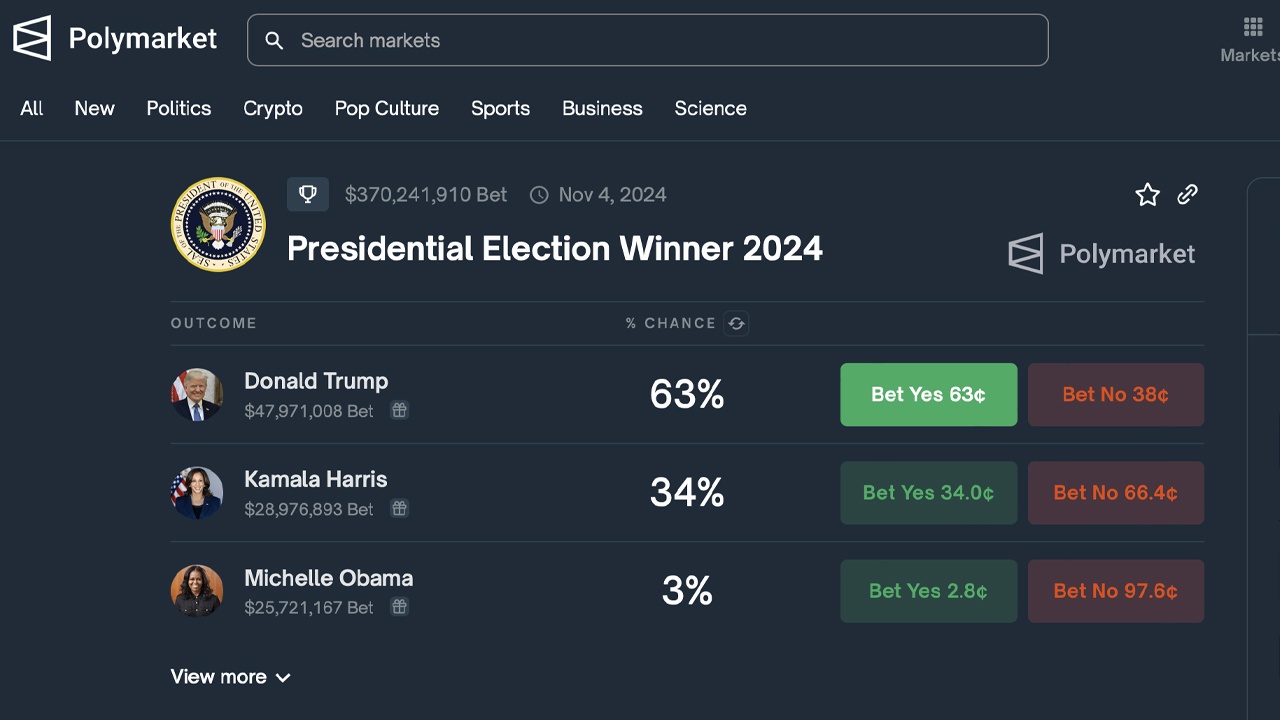Copy market link via chain icon
Viewport: 1280px width, 720px height.
[1187, 194]
